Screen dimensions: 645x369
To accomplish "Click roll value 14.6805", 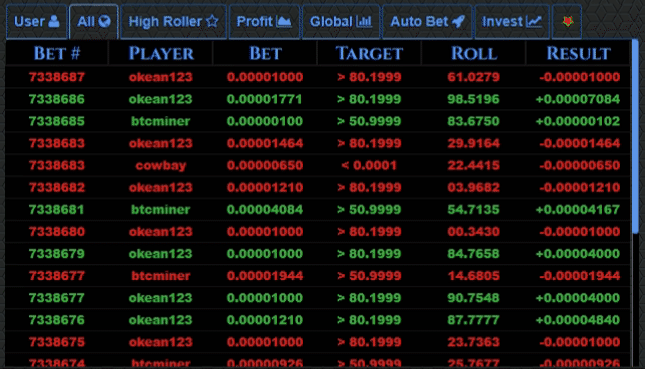I will tap(473, 276).
